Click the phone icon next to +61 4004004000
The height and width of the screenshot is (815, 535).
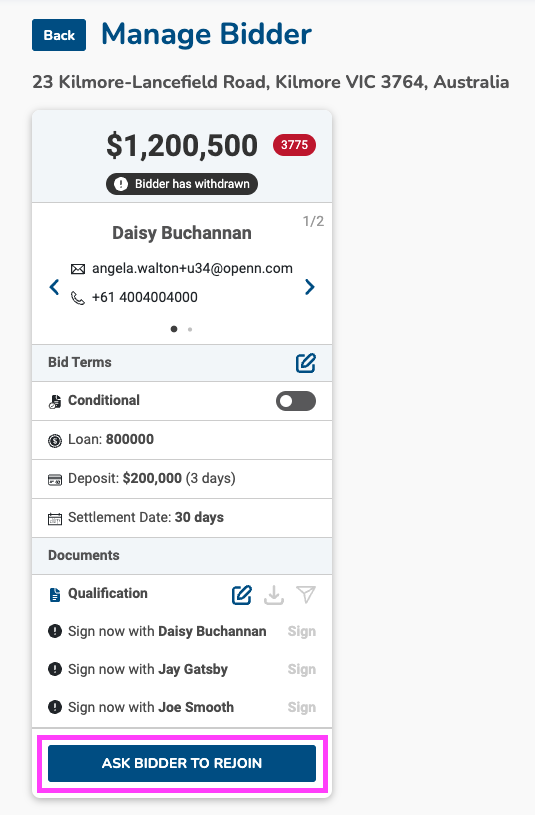click(77, 298)
